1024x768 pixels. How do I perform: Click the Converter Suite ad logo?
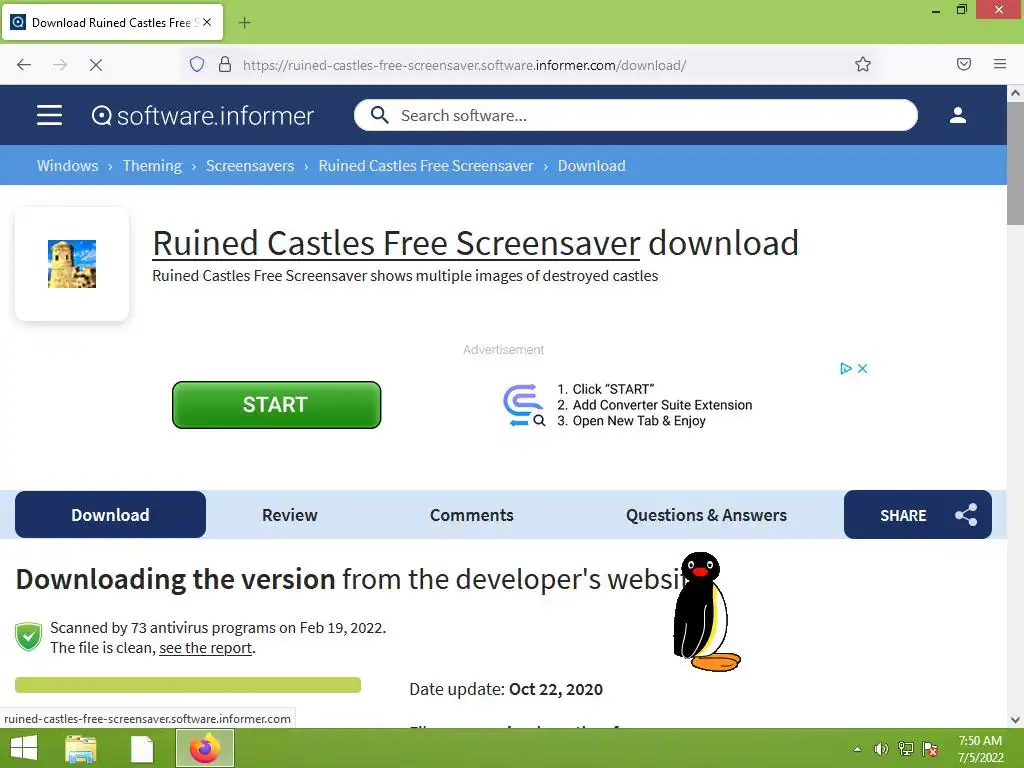[523, 405]
